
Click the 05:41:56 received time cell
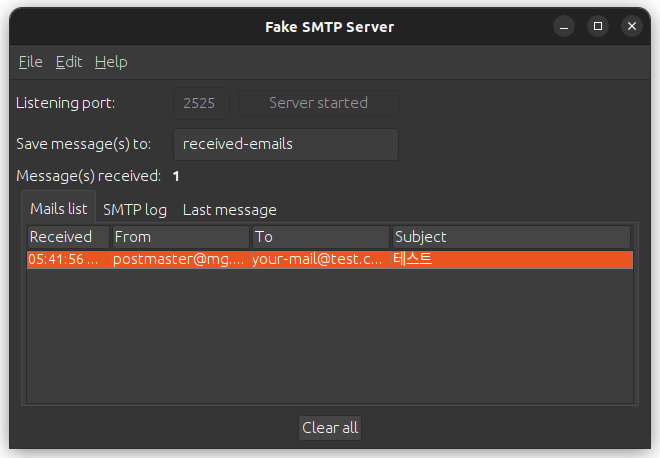65,260
